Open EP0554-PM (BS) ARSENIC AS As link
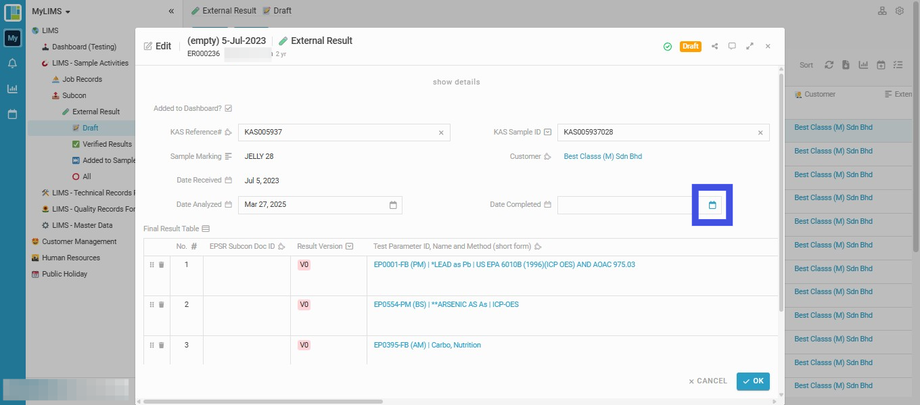The image size is (920, 405). pos(446,305)
